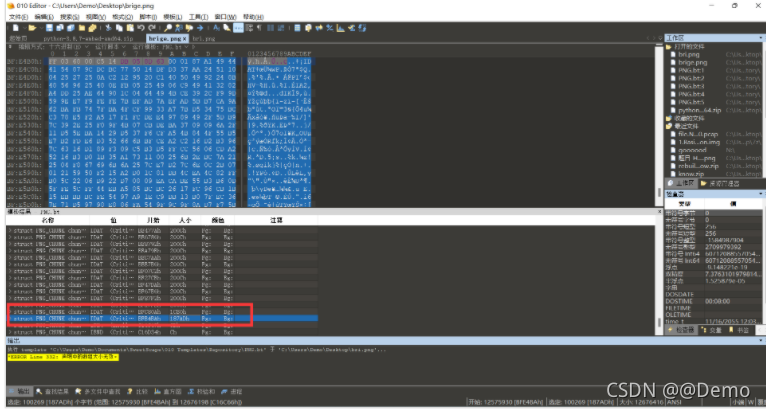Click the New file toolbar icon
The width and height of the screenshot is (766, 409).
pos(16,28)
